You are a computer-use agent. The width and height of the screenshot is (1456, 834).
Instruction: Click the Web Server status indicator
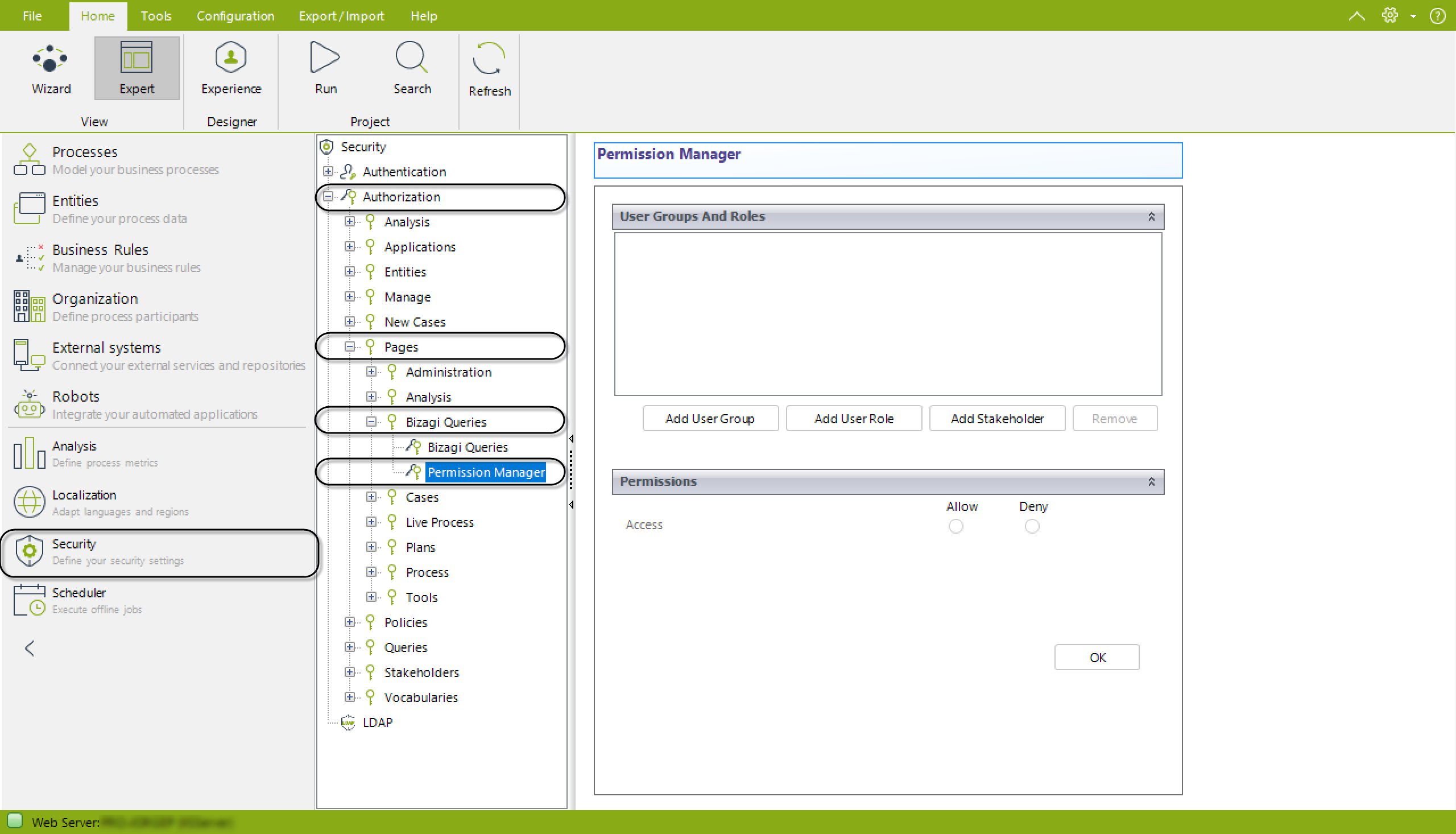(15, 821)
